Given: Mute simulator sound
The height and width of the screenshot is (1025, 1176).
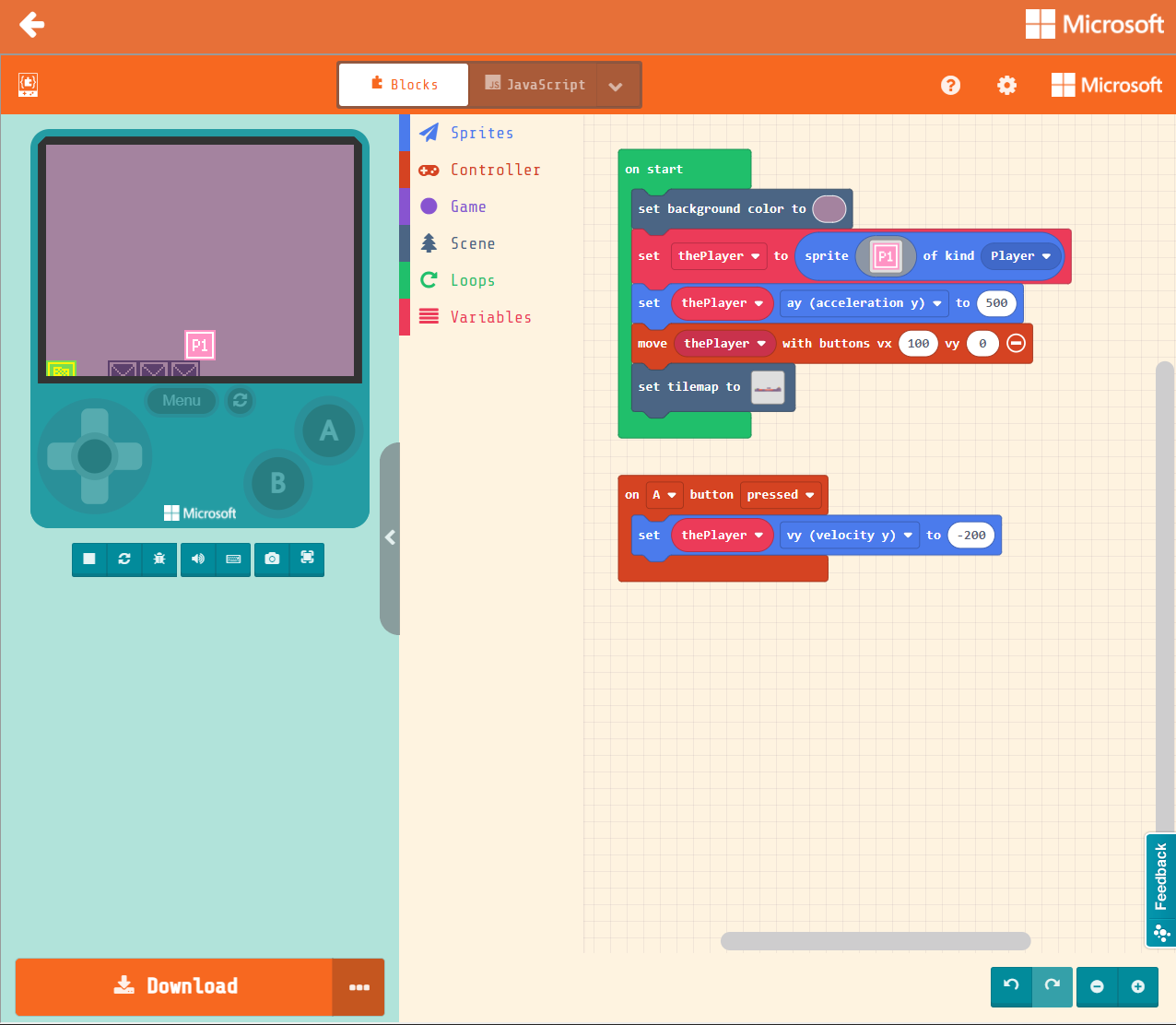Looking at the screenshot, I should coord(197,560).
